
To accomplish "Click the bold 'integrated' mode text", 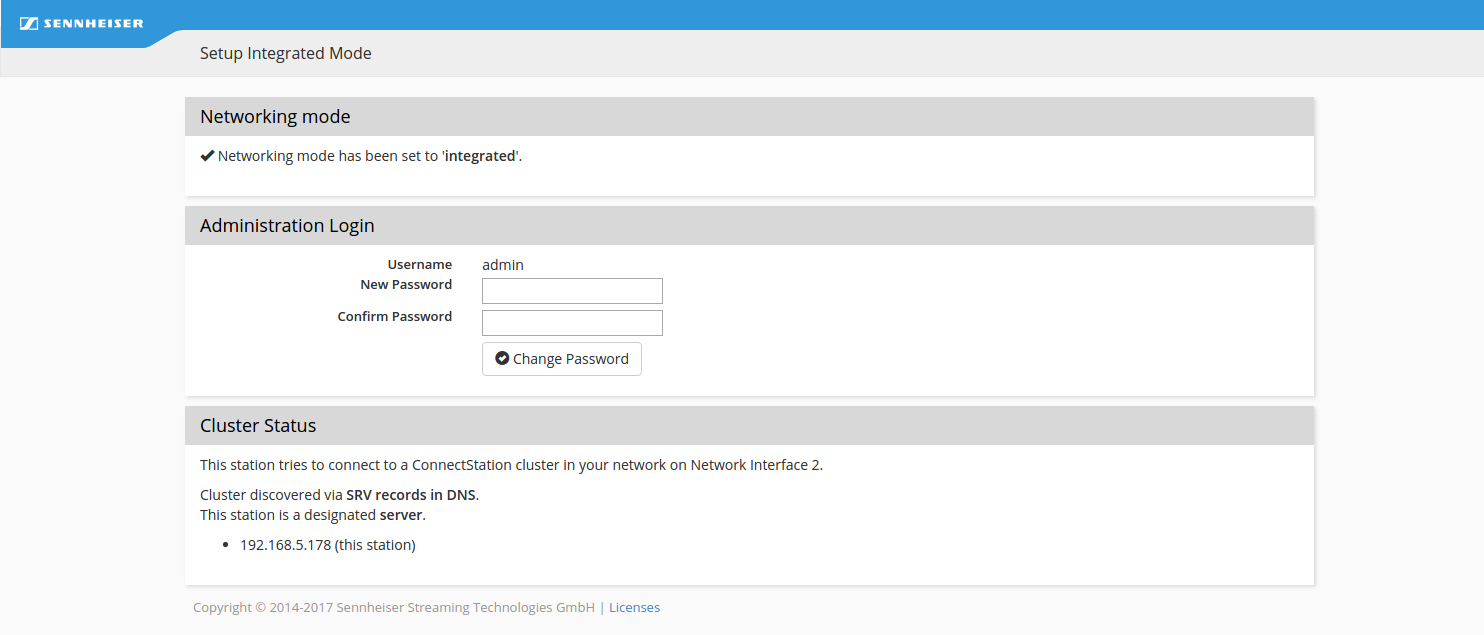I will click(480, 156).
